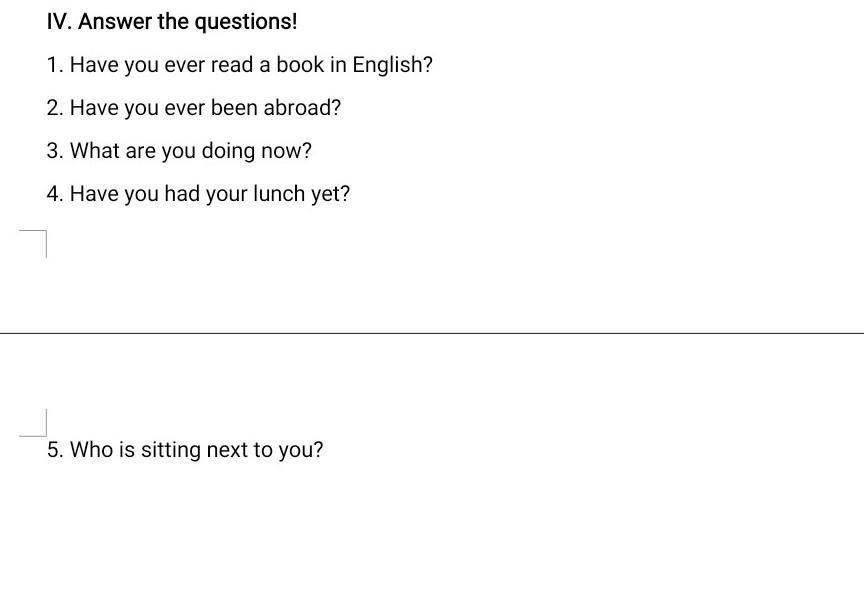This screenshot has height=593, width=864.
Task: Click "ever" in the first question
Action: (184, 65)
